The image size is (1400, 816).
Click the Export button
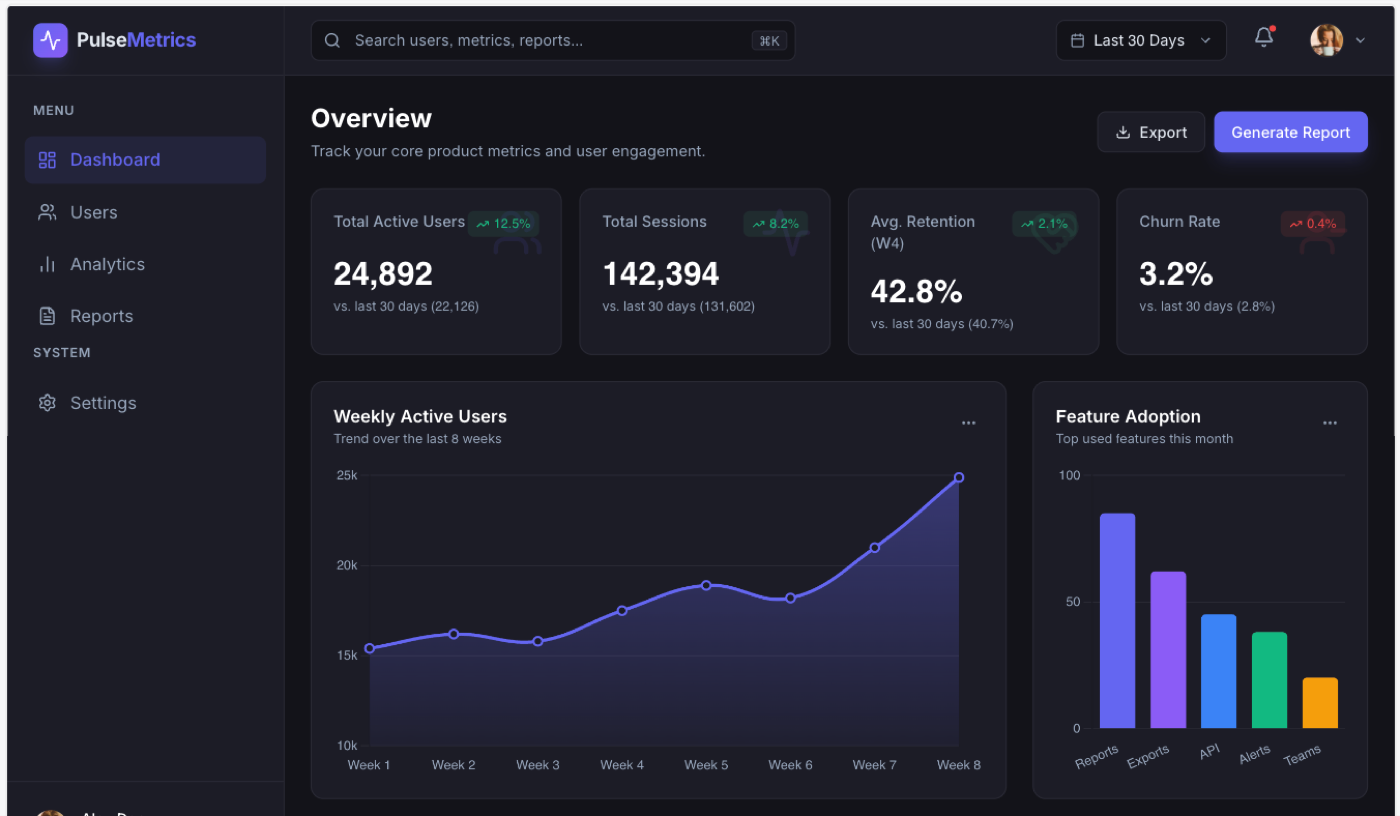pyautogui.click(x=1151, y=132)
